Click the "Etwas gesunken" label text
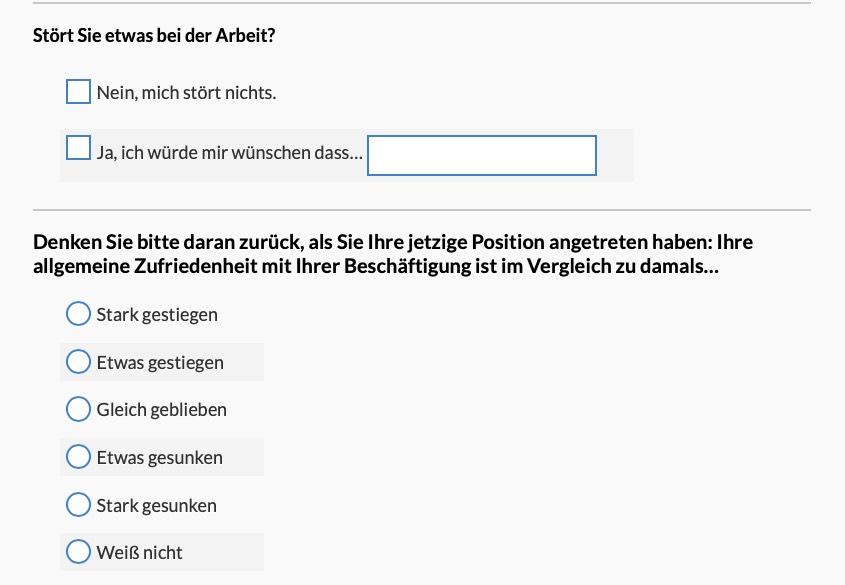Image resolution: width=845 pixels, height=585 pixels. coord(160,458)
